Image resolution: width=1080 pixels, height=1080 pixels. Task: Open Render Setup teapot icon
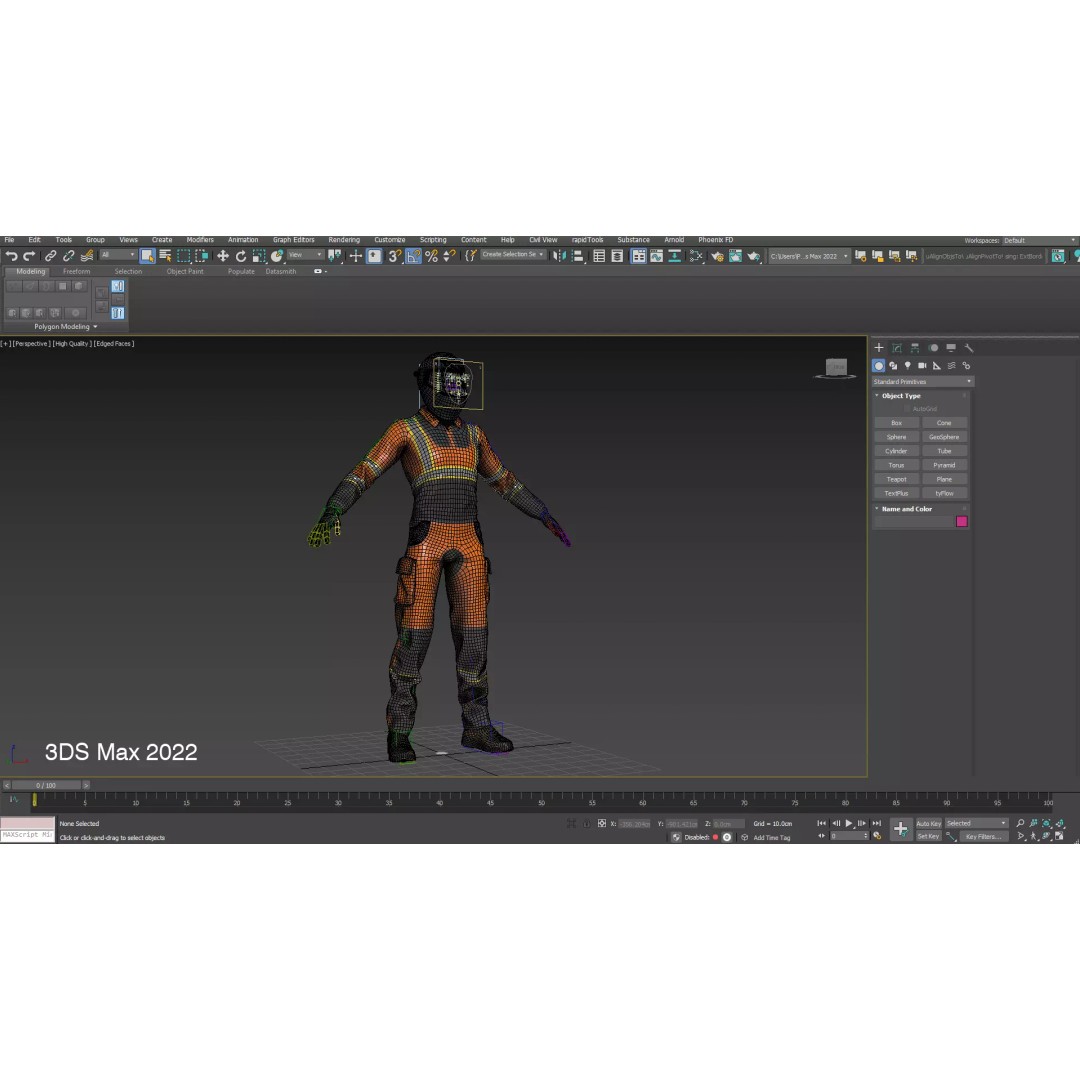coord(717,256)
